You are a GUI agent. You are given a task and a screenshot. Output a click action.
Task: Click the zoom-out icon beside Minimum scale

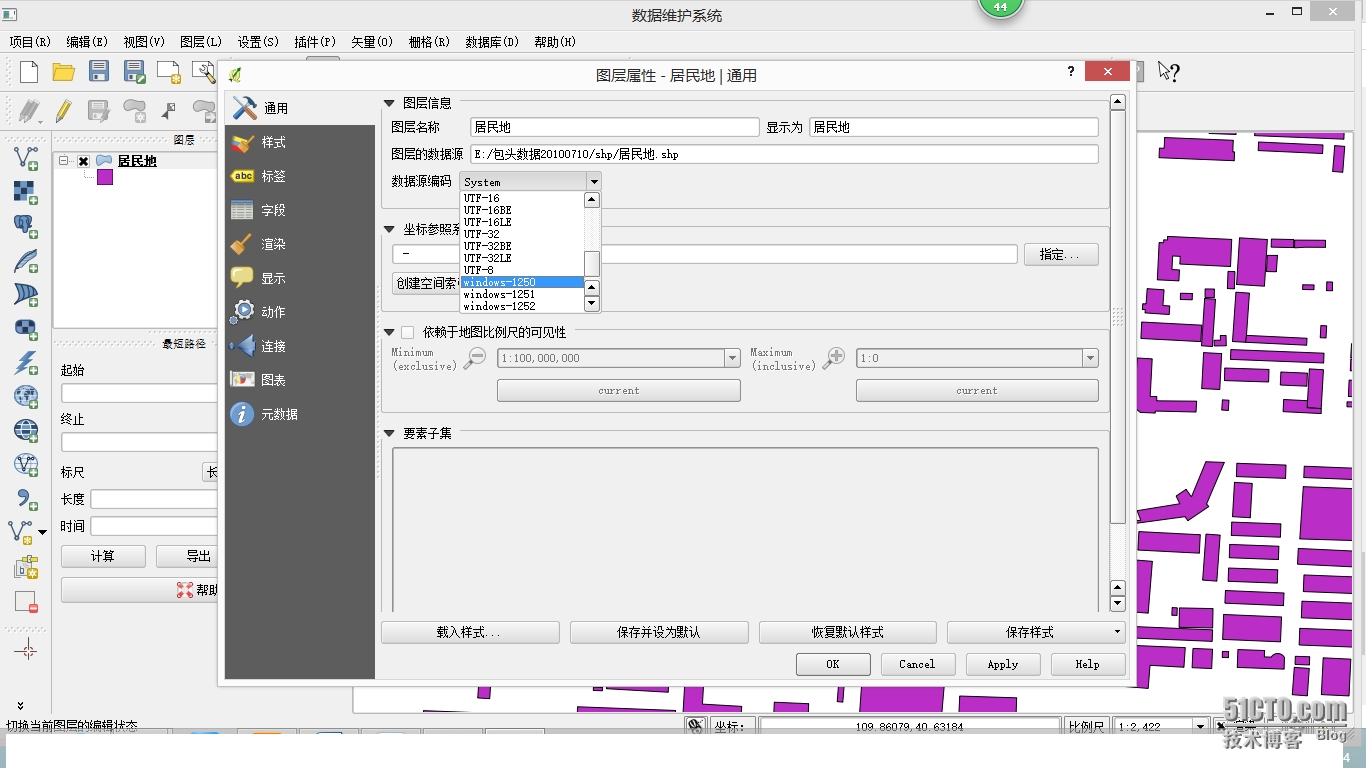click(475, 357)
